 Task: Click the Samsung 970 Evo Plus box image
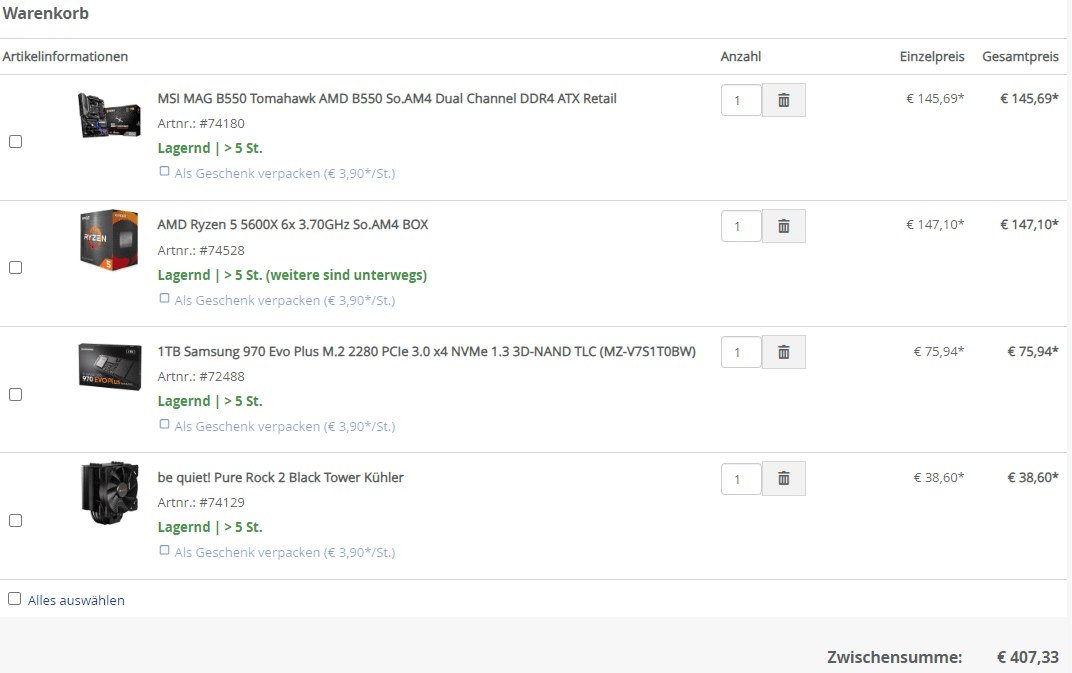click(x=109, y=367)
